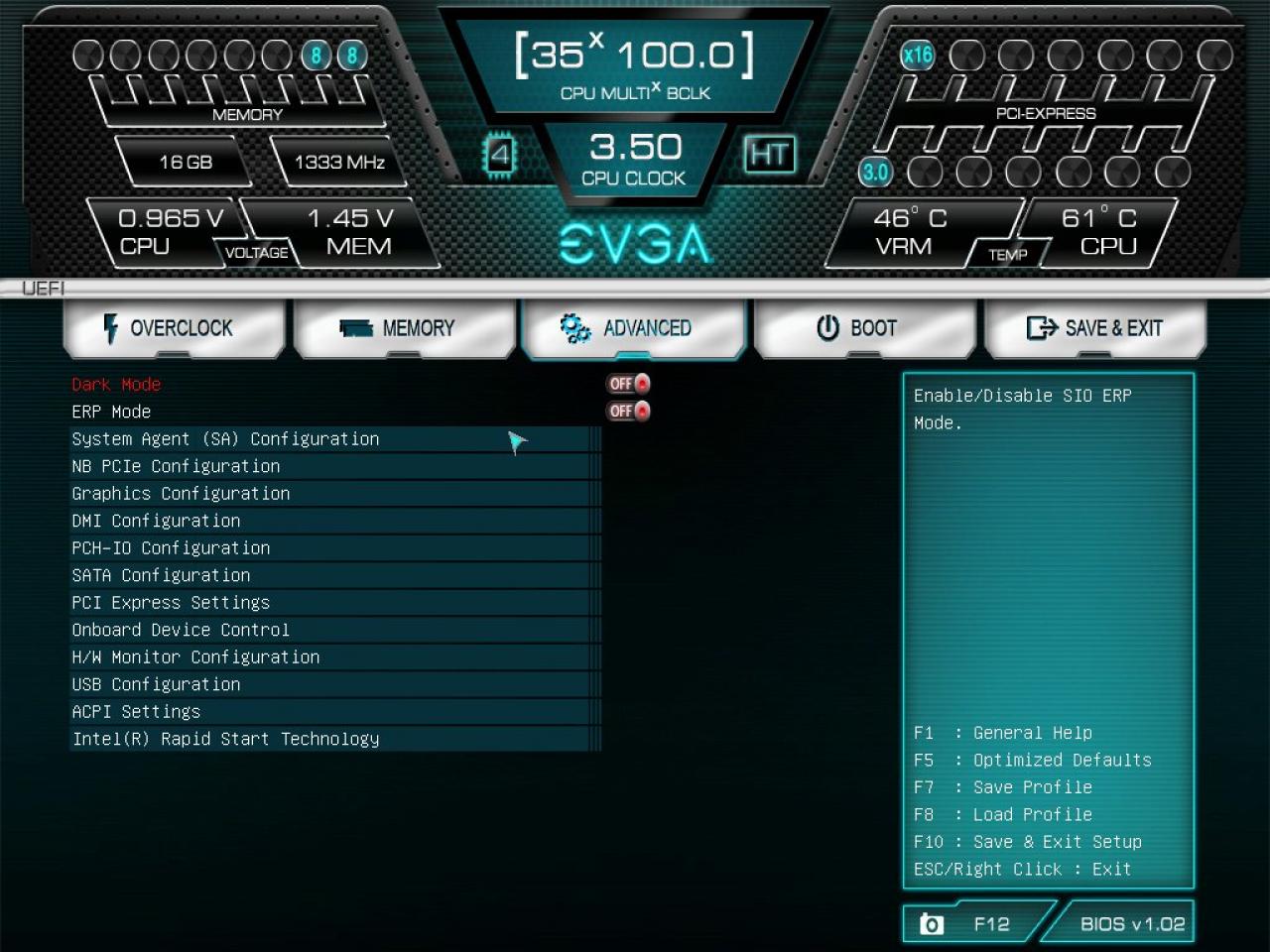The image size is (1270, 952).
Task: Toggle the ERP Mode OFF switch
Action: click(629, 411)
